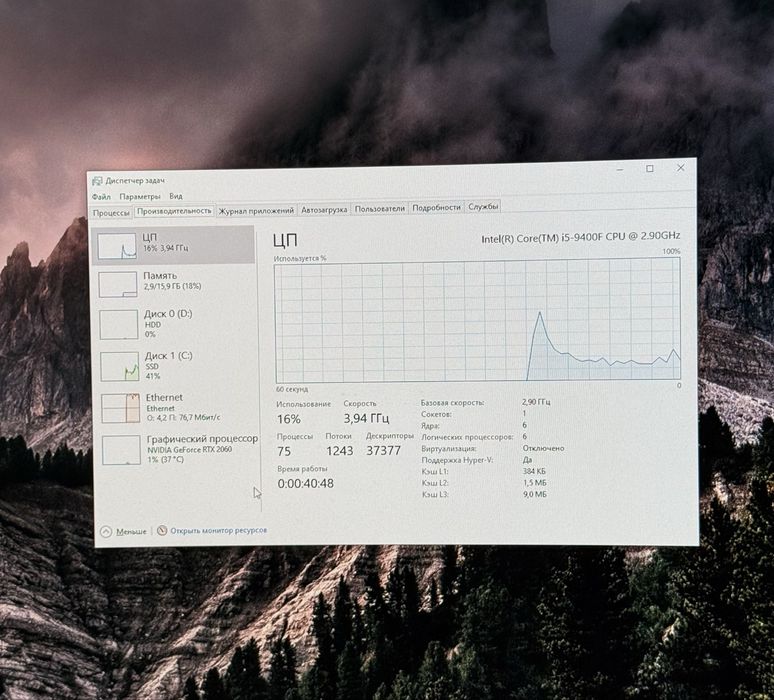Open the Вид menu

[x=176, y=196]
